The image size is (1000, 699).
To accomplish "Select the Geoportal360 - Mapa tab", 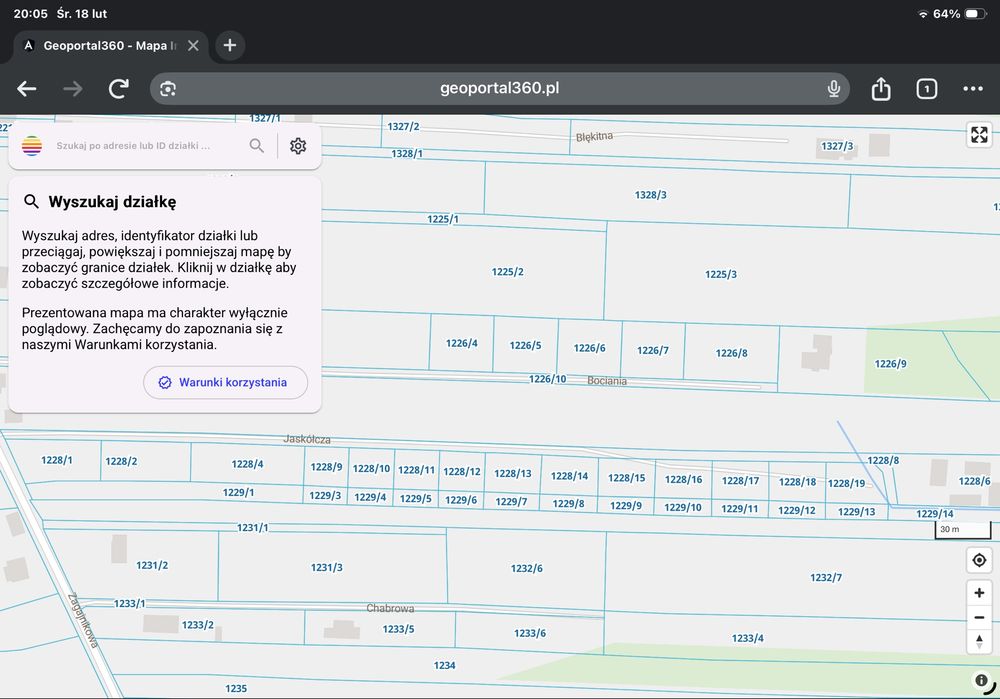I will click(x=110, y=46).
